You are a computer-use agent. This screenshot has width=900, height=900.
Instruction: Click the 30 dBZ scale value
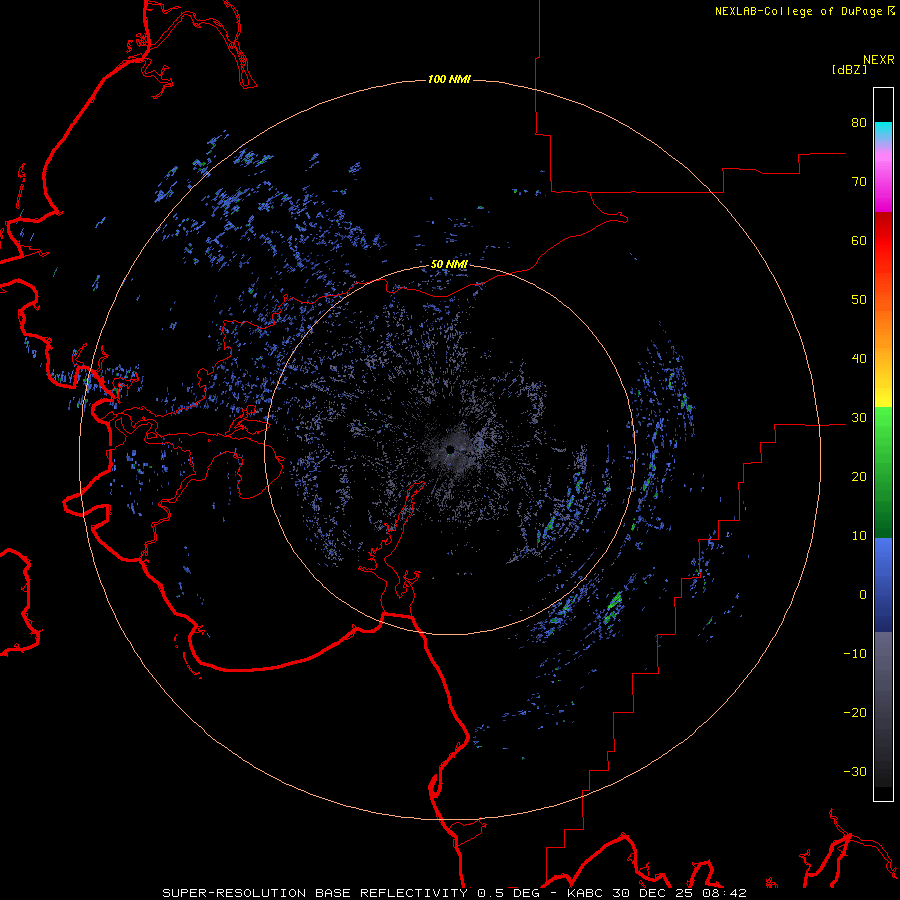[859, 418]
